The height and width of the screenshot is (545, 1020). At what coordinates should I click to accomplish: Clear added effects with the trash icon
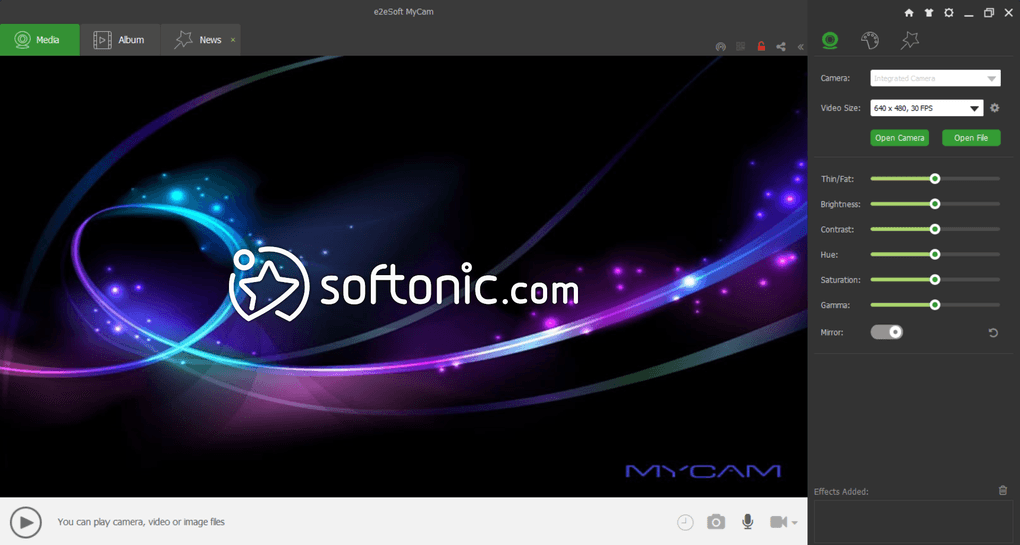pyautogui.click(x=1002, y=490)
